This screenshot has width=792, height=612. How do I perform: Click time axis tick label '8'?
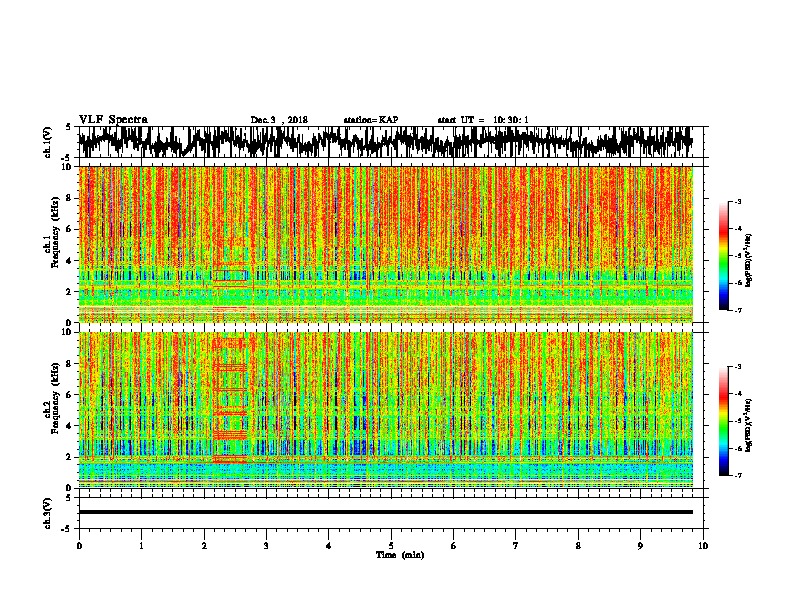pyautogui.click(x=578, y=546)
